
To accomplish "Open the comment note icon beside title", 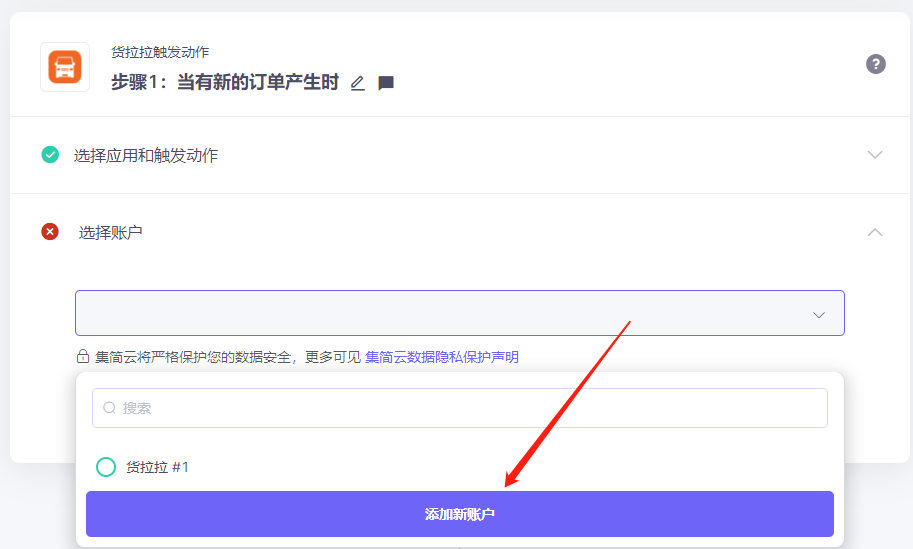I will coord(386,83).
